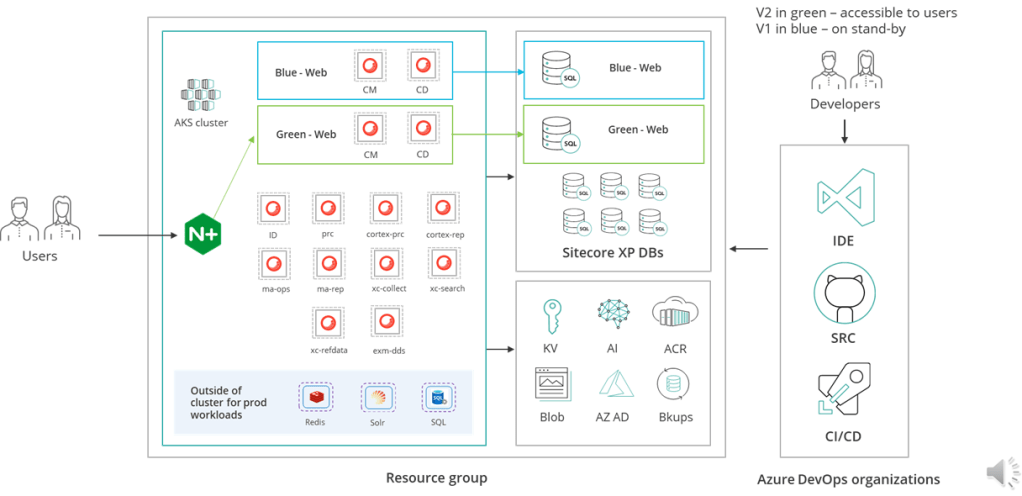Click the CM pod in Blue - Web
This screenshot has width=1022, height=496.
[x=370, y=66]
